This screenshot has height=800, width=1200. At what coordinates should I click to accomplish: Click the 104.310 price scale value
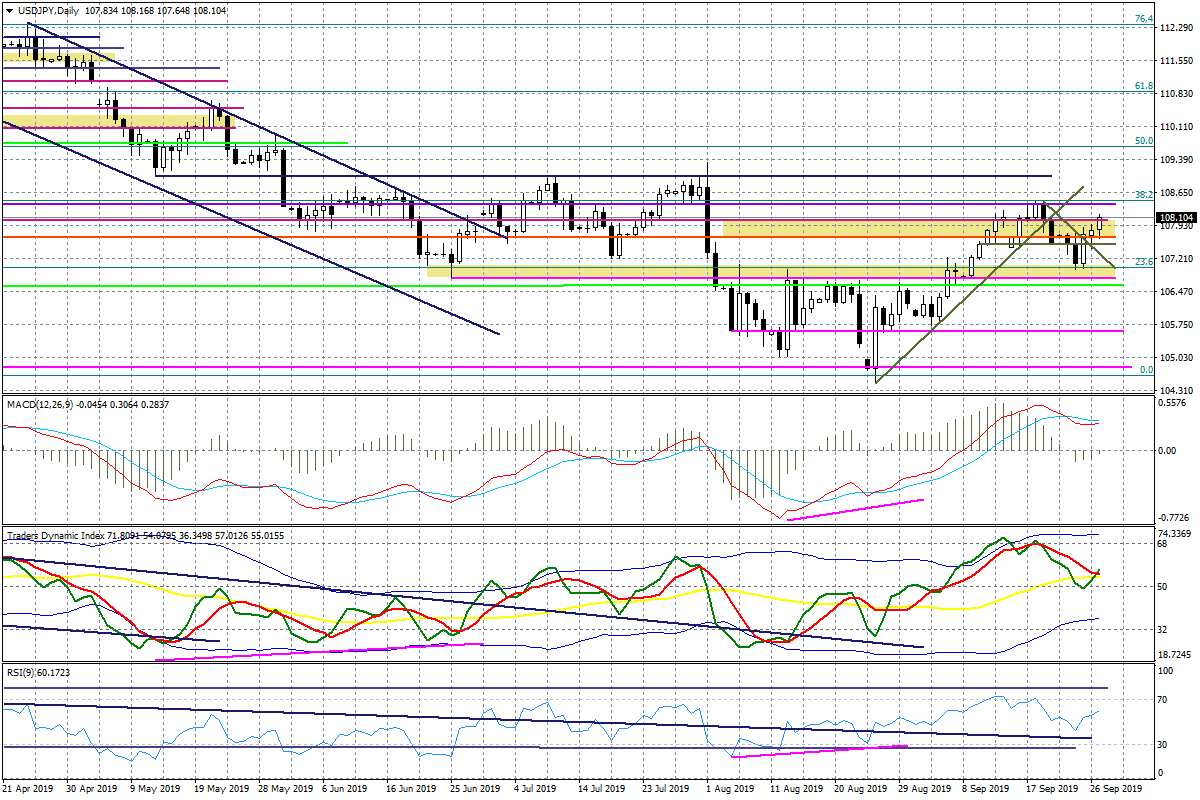tap(1173, 390)
